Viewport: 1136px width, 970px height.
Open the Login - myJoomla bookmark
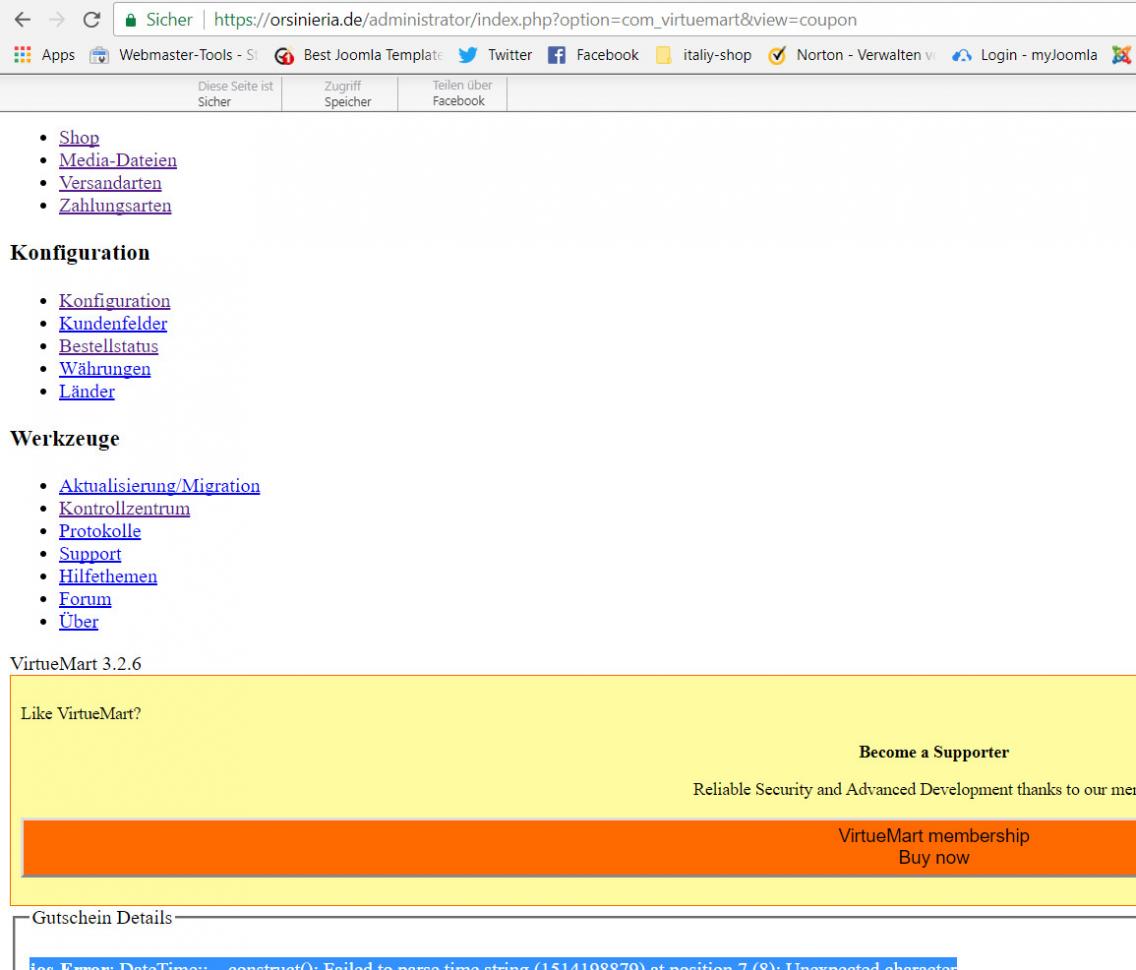(x=1030, y=55)
